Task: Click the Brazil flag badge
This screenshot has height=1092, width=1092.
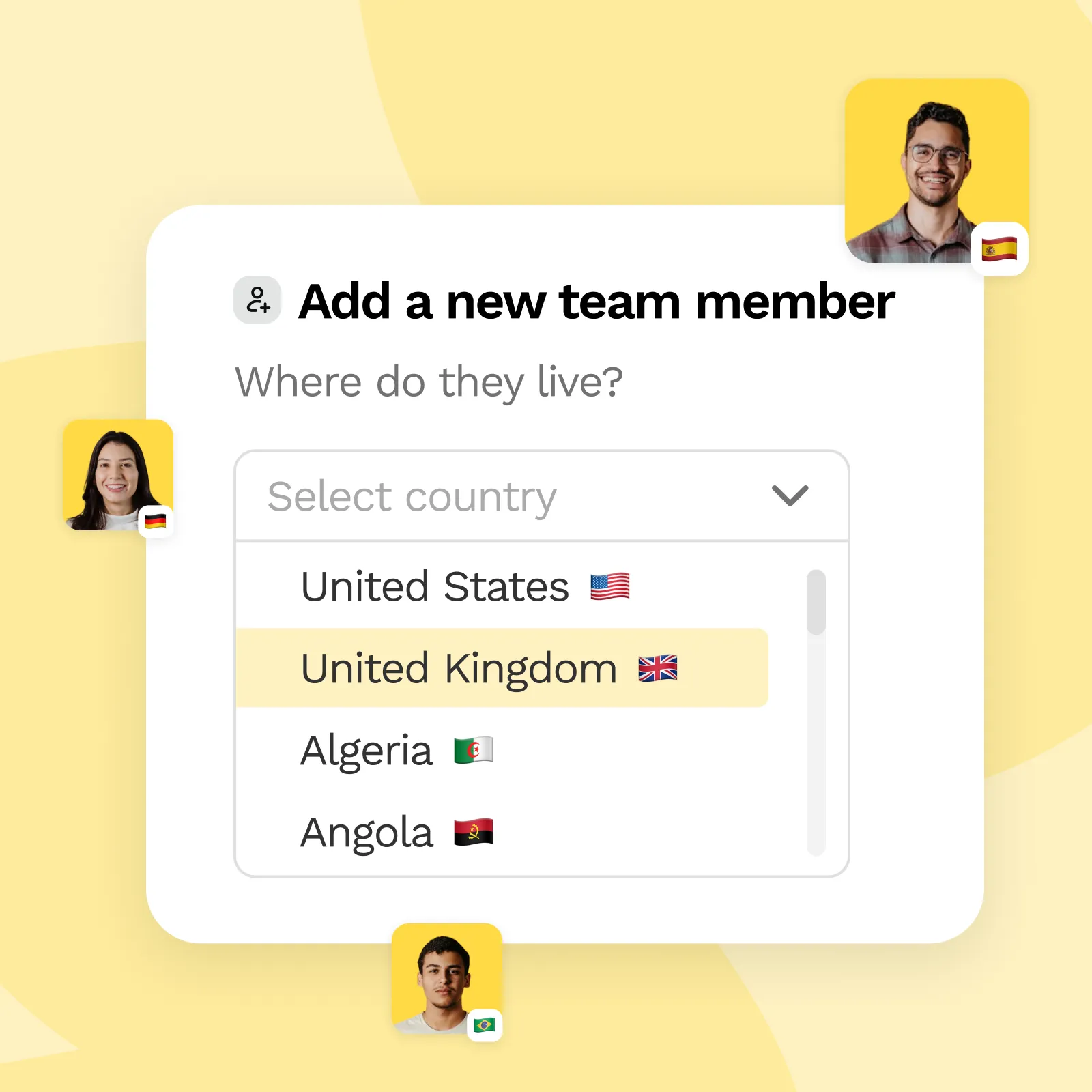Action: (485, 1024)
